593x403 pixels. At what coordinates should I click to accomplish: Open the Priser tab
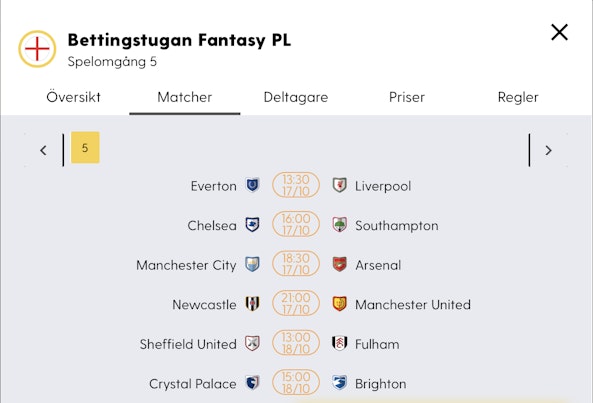tap(407, 97)
